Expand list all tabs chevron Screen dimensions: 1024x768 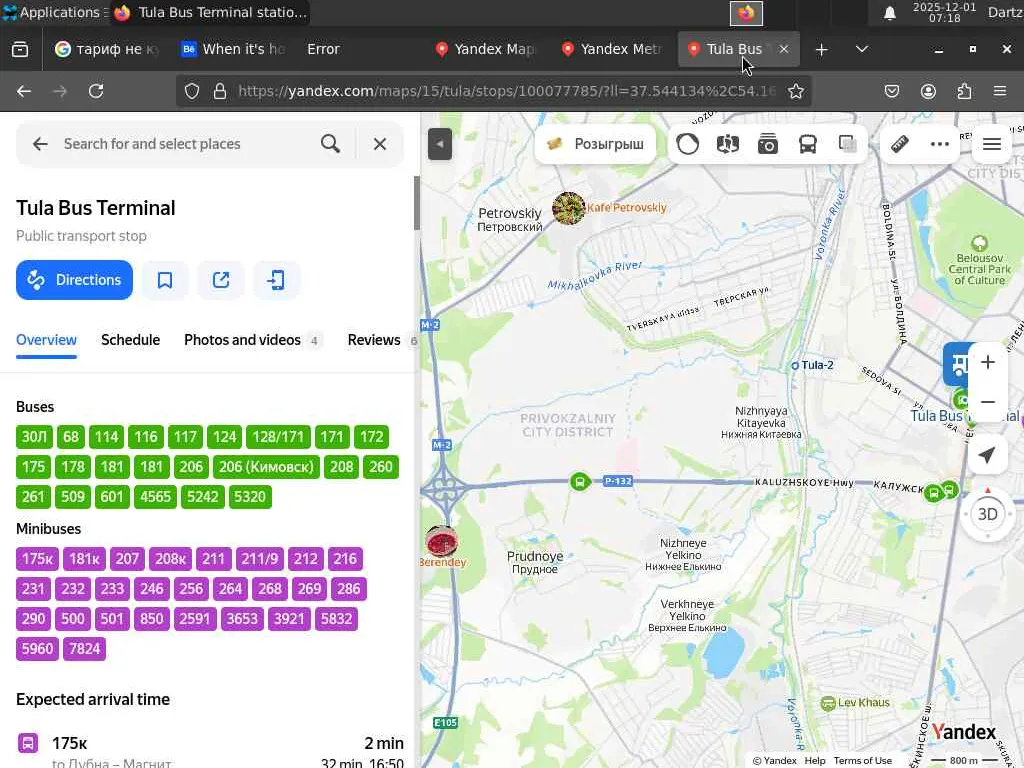point(861,49)
